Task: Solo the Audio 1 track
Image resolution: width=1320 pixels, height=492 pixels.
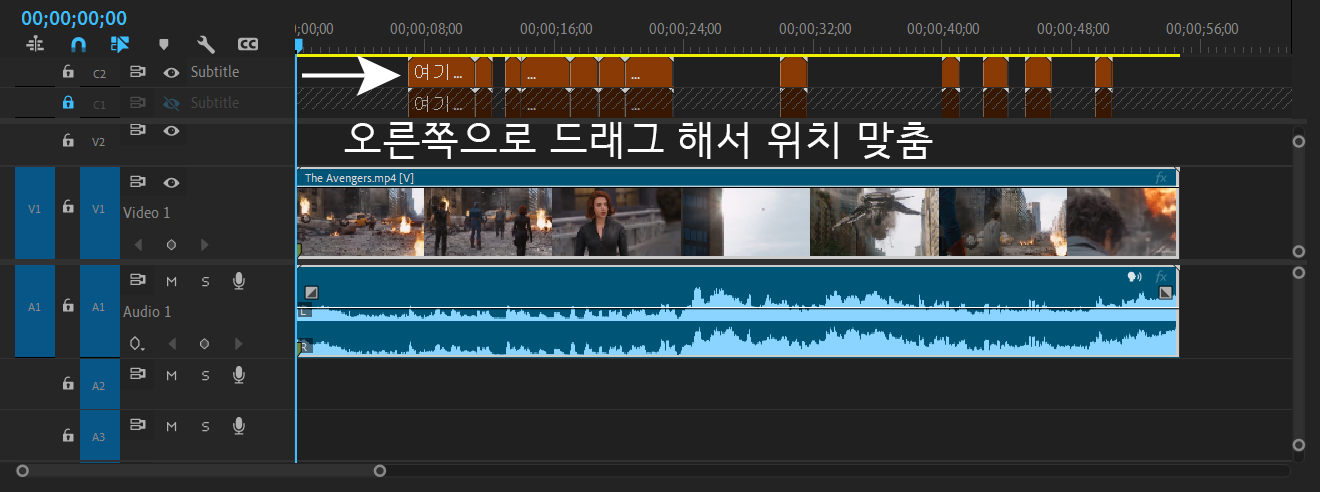Action: pos(205,282)
